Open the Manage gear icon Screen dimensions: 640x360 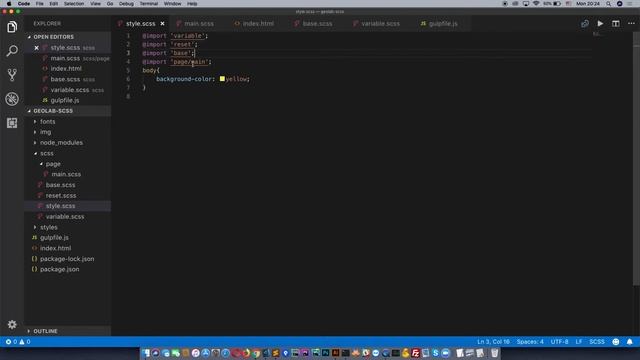[x=12, y=324]
